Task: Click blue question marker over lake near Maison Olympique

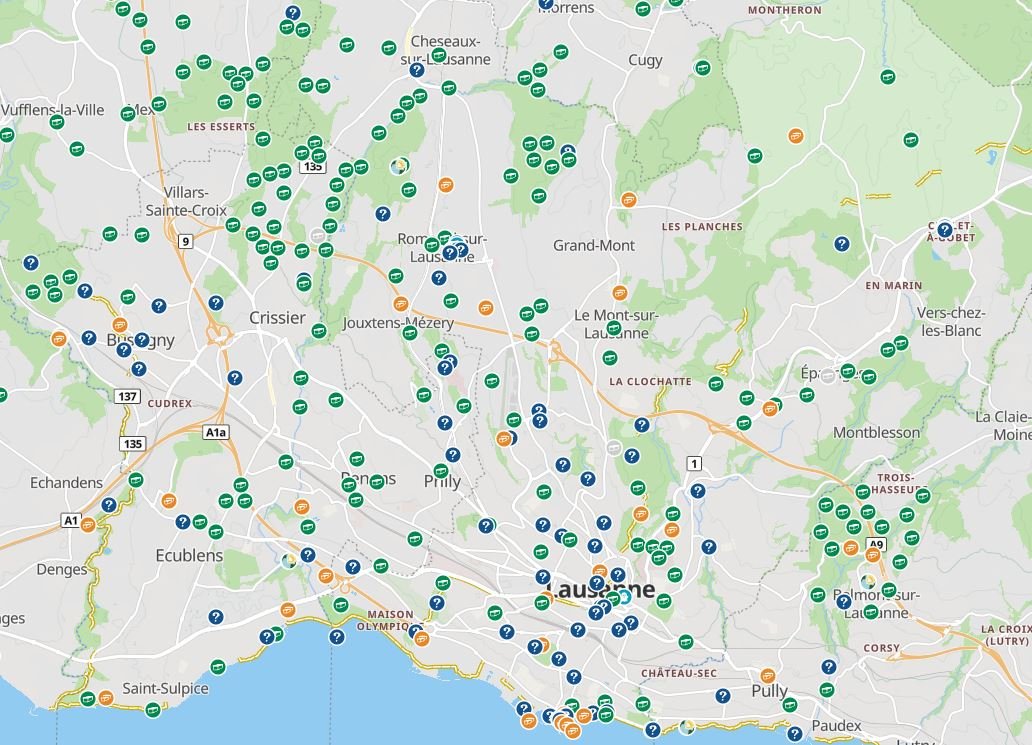Action: 337,636
